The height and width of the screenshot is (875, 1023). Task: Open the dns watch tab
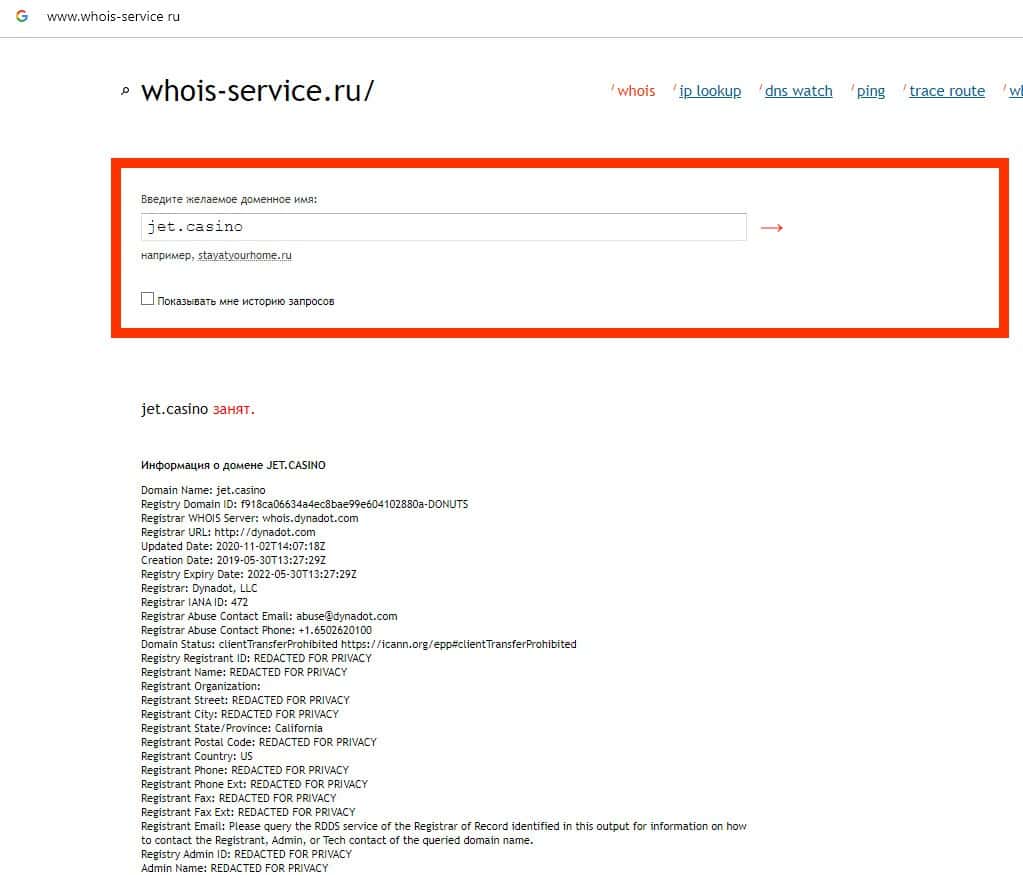click(x=799, y=91)
